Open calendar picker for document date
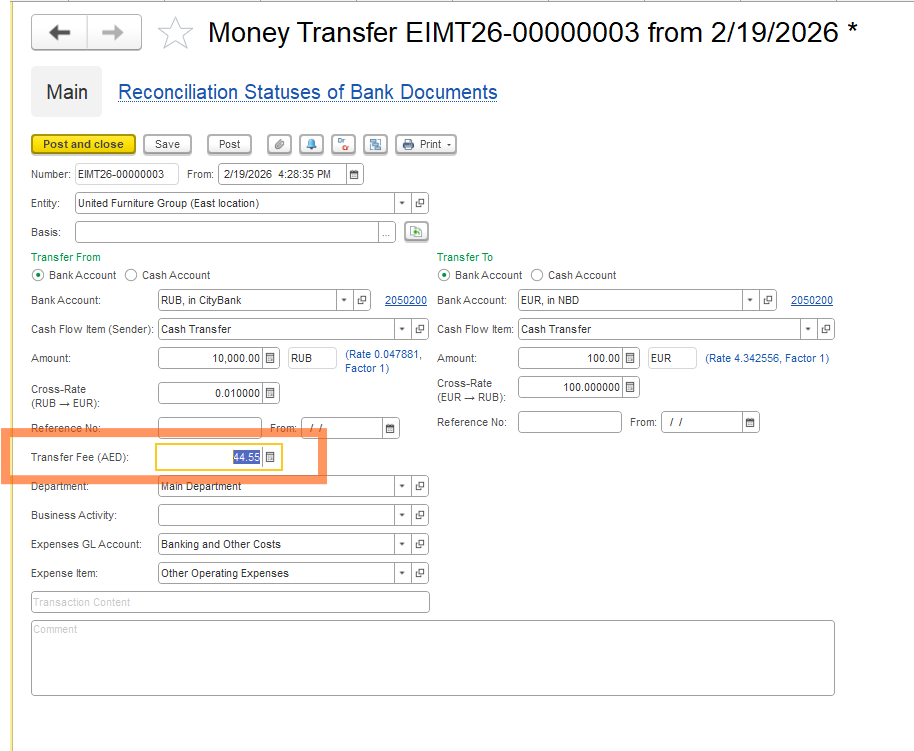This screenshot has height=751, width=914. tap(354, 174)
